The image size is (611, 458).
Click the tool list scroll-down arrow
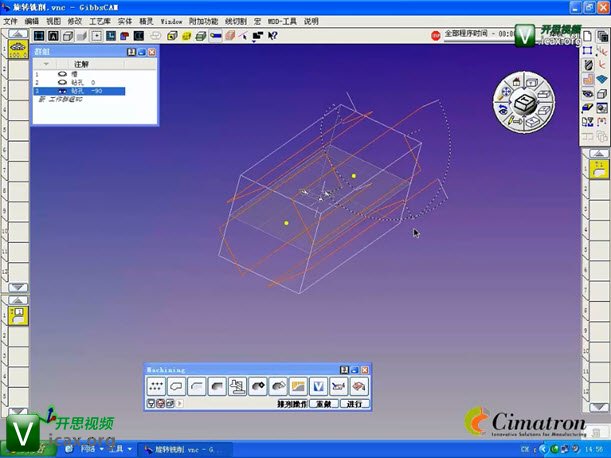pos(18,288)
